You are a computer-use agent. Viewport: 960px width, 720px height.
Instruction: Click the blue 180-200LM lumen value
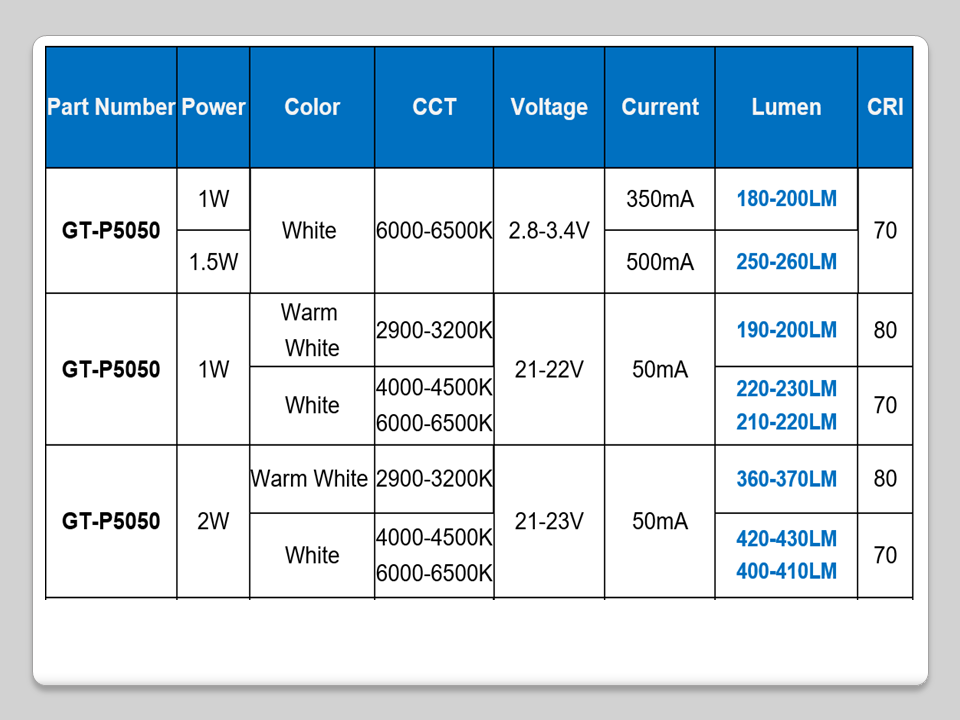pos(786,199)
